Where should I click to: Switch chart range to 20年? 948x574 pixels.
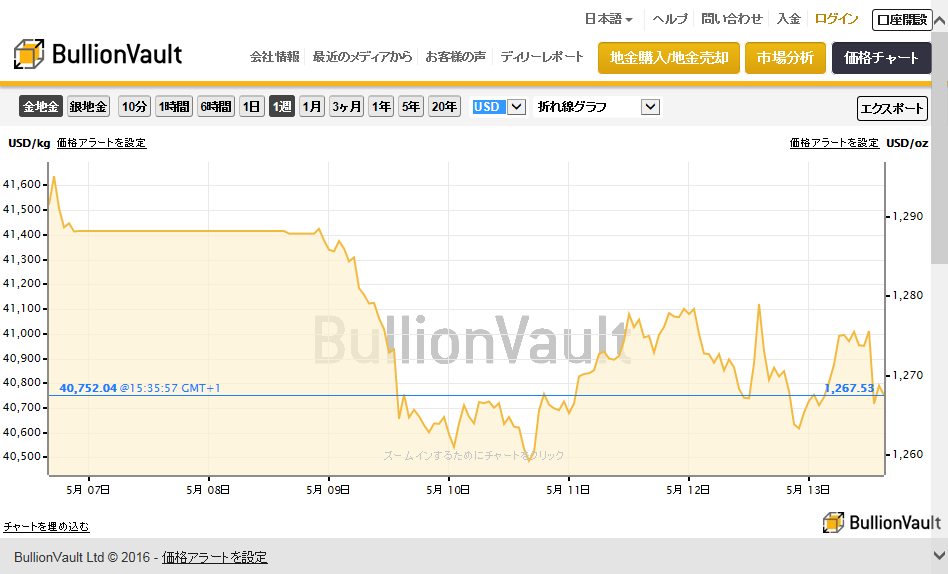[444, 106]
